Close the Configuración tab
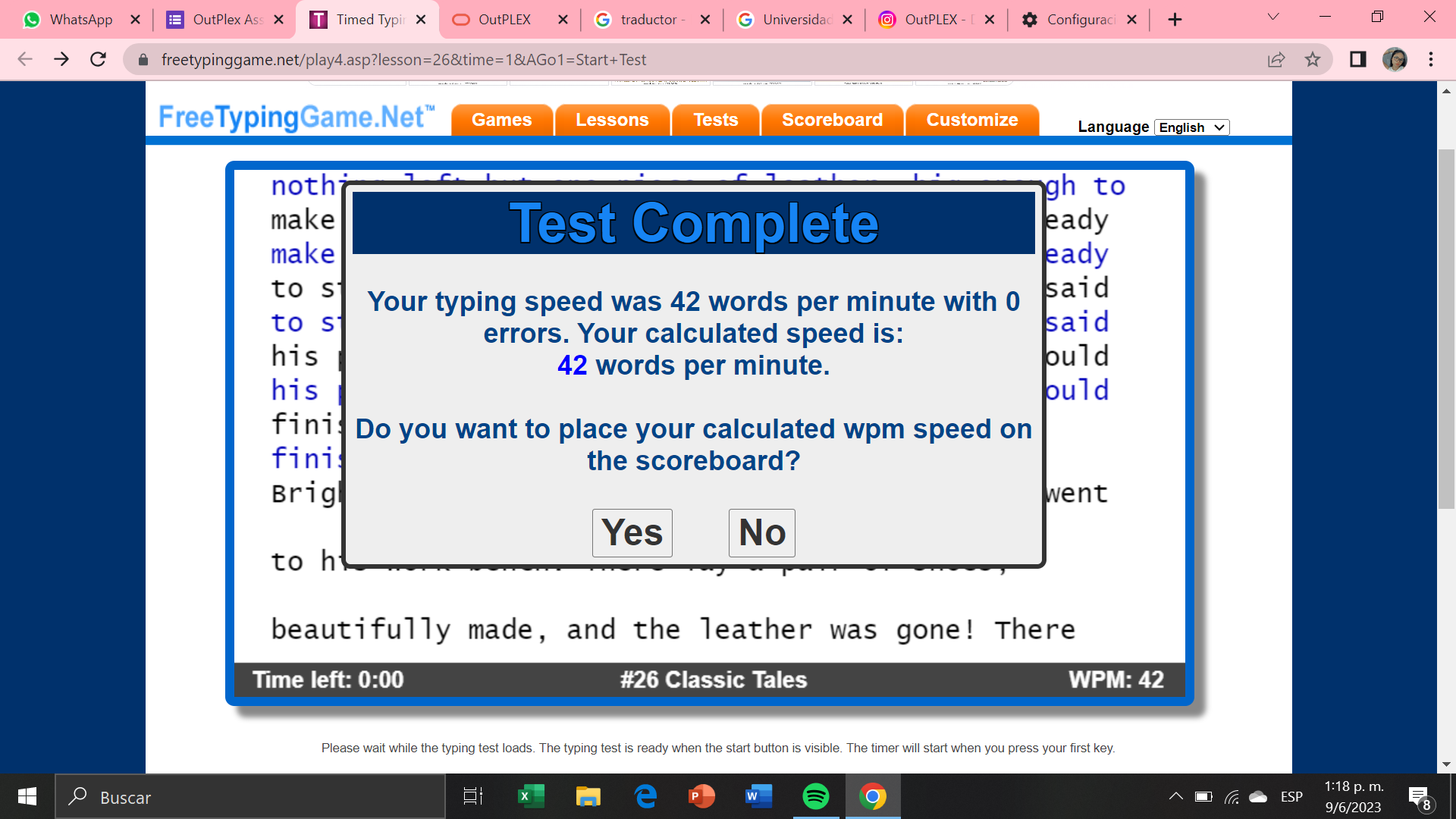This screenshot has width=1456, height=819. click(1131, 20)
